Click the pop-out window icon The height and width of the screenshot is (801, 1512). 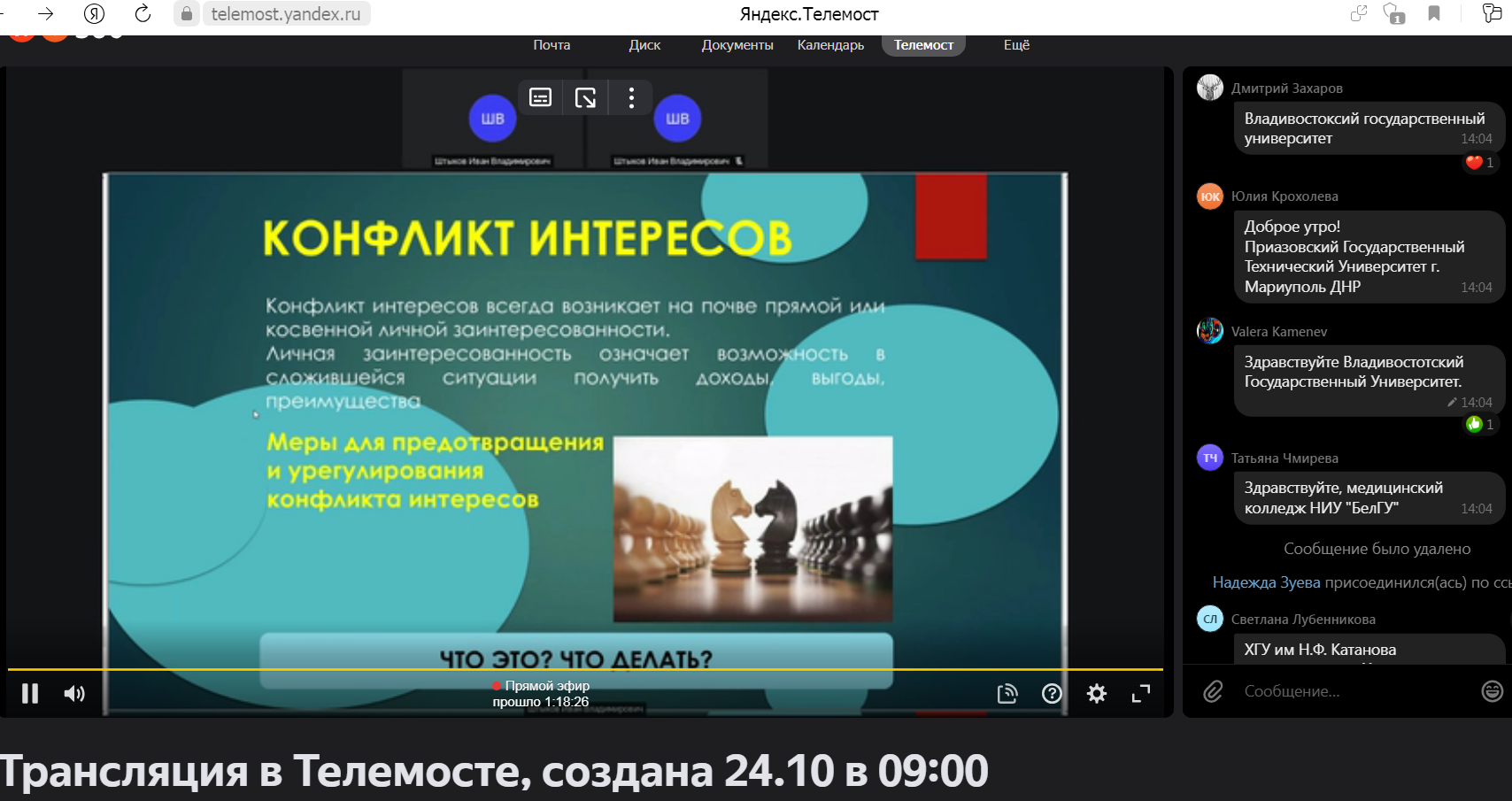[x=585, y=97]
